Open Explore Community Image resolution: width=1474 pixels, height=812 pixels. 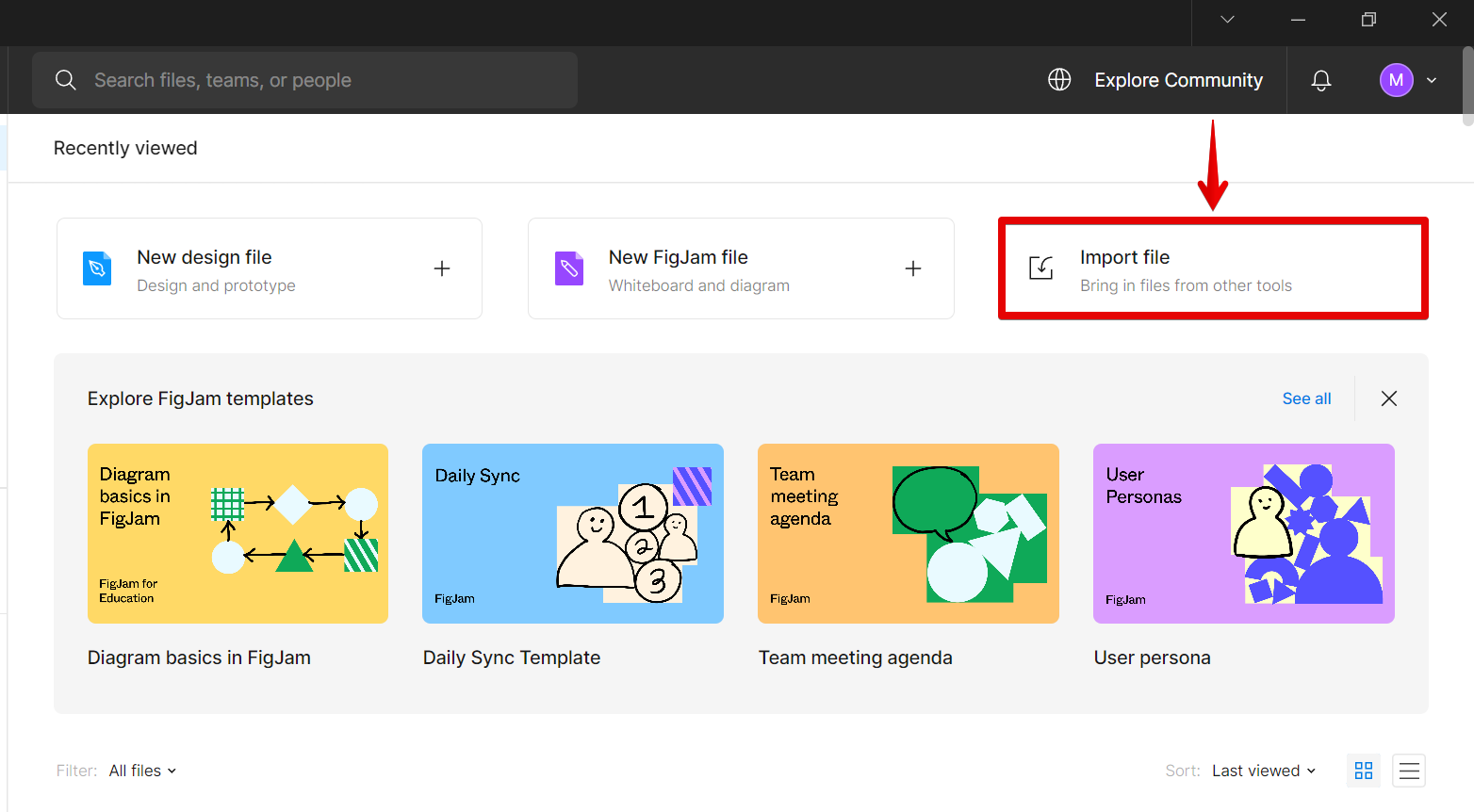click(x=1178, y=80)
